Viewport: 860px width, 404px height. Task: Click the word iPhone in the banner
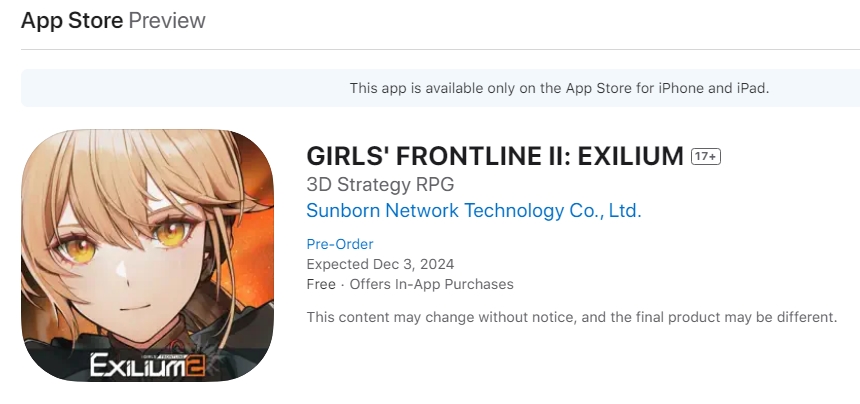[681, 88]
